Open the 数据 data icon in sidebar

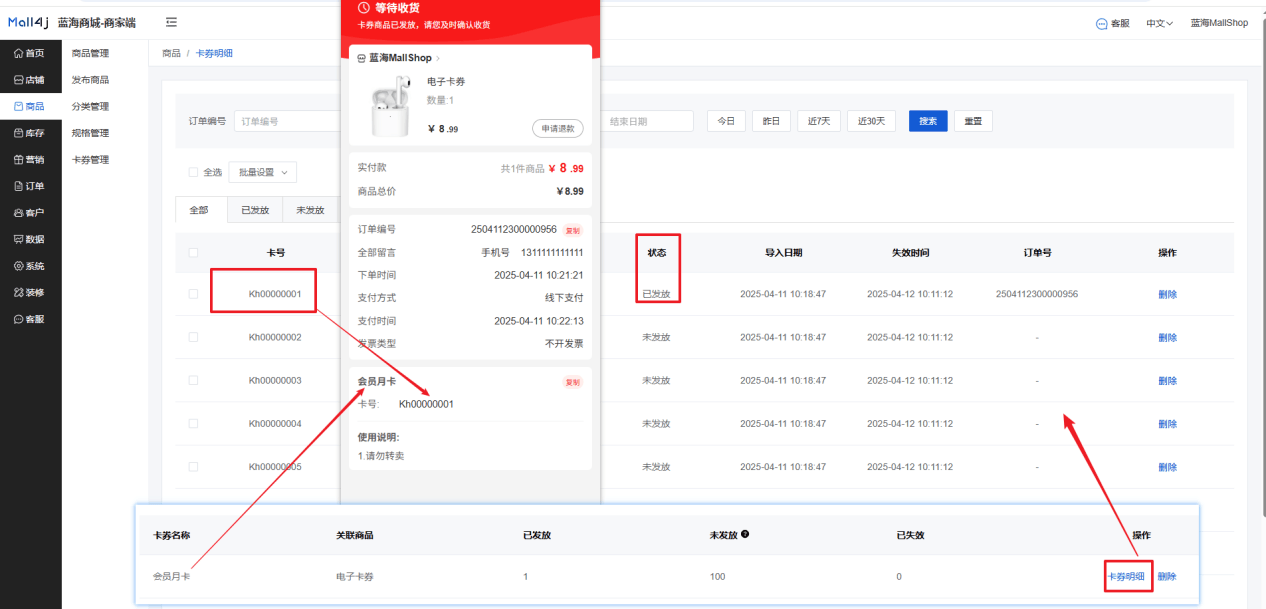18,240
